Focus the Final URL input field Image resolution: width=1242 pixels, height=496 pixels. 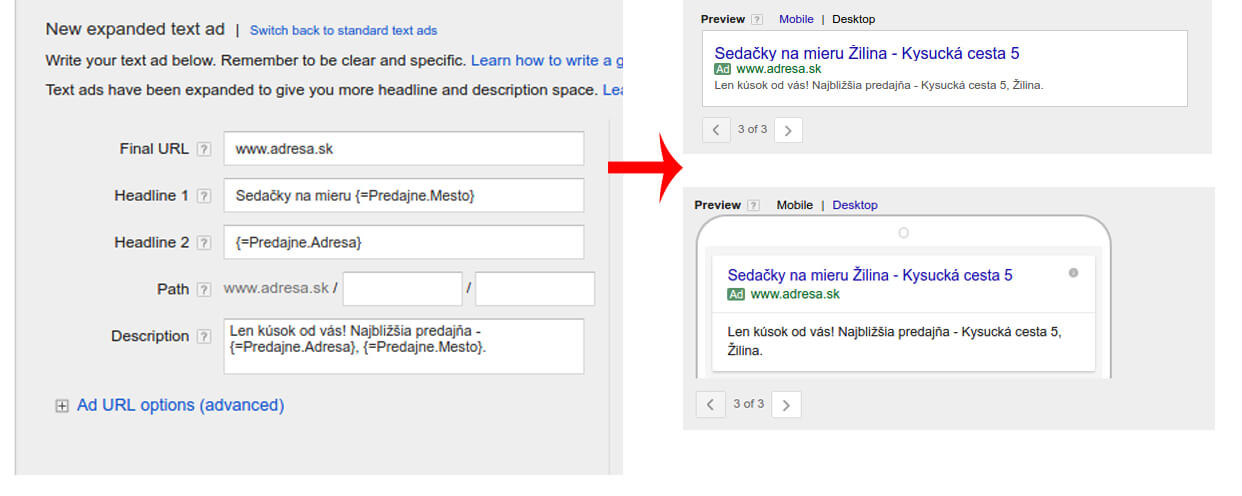tap(404, 148)
